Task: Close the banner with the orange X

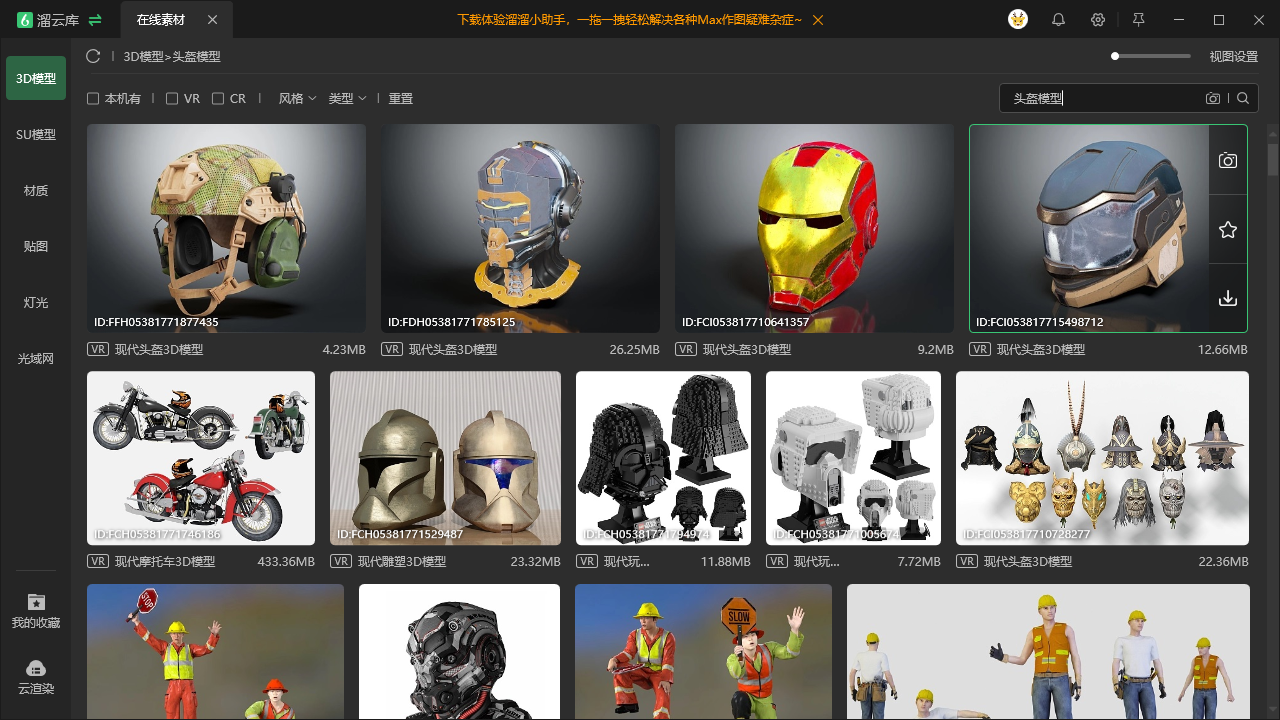Action: click(819, 20)
